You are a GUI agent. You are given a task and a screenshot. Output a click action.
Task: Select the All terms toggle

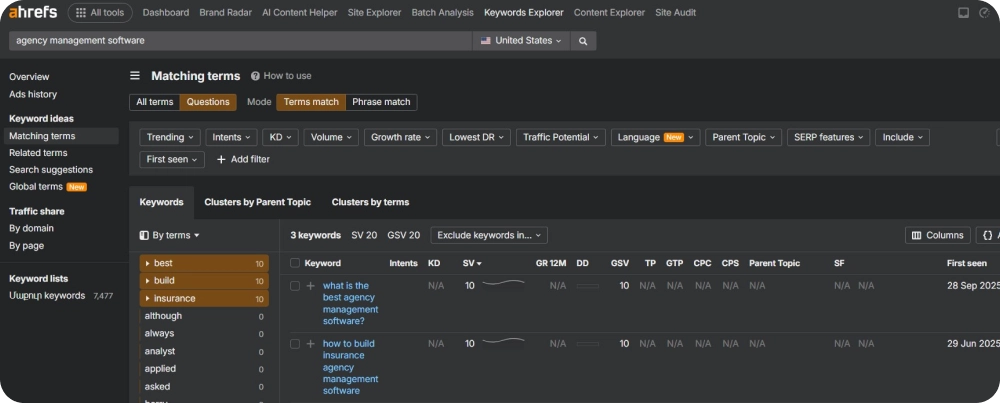click(154, 102)
